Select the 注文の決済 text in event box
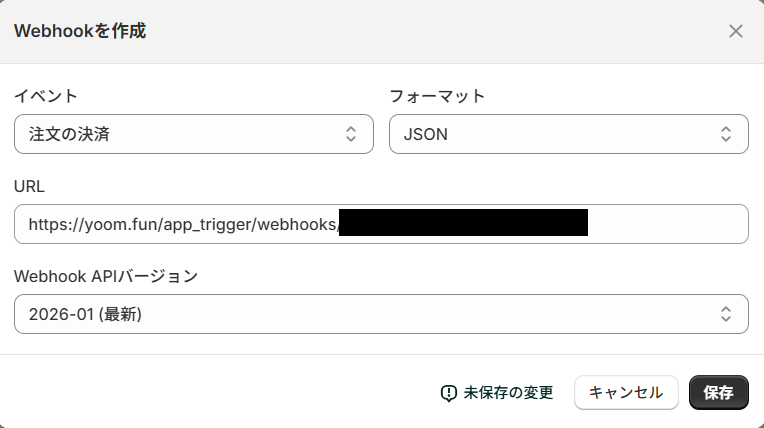The image size is (764, 428). (x=69, y=134)
